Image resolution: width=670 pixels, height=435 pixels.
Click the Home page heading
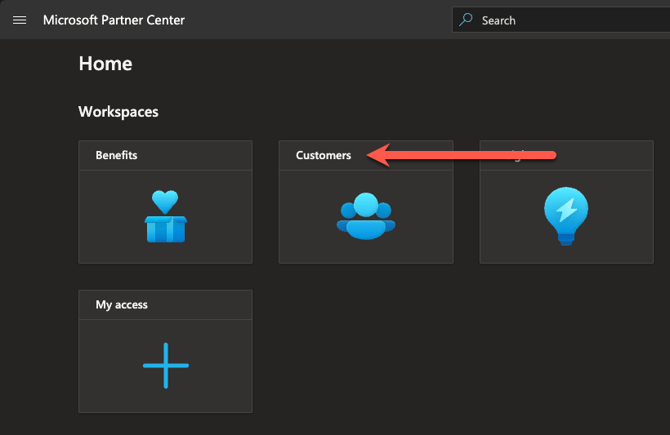point(105,64)
